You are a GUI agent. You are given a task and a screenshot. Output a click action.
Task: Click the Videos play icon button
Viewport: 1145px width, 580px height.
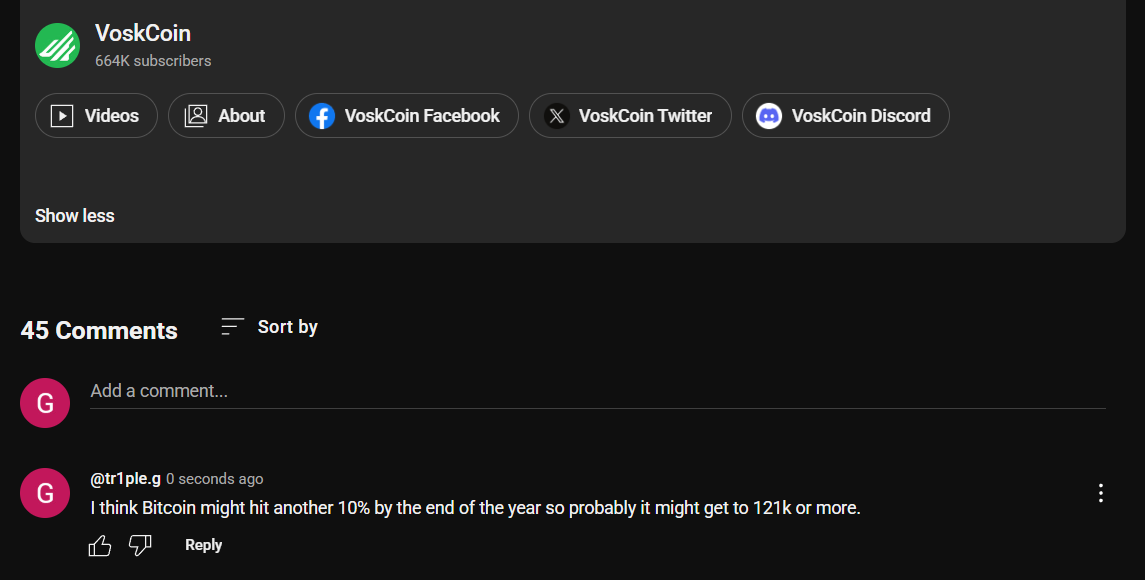(96, 115)
